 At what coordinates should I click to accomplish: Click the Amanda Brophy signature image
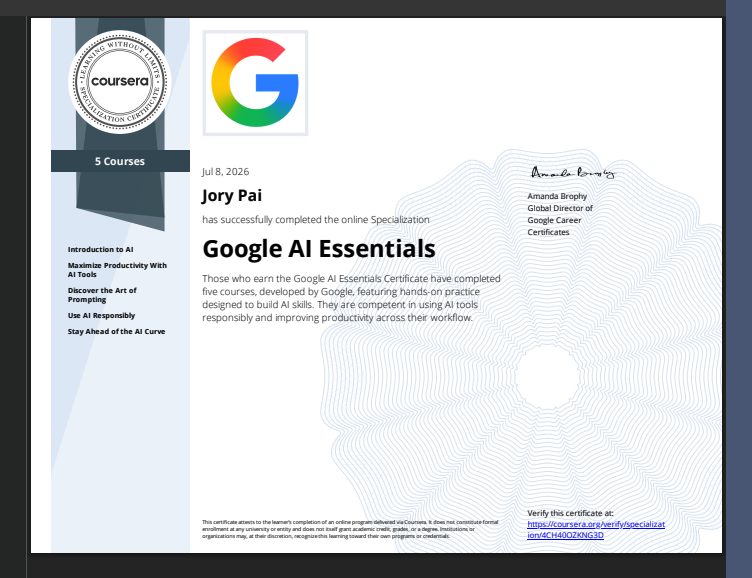coord(573,173)
